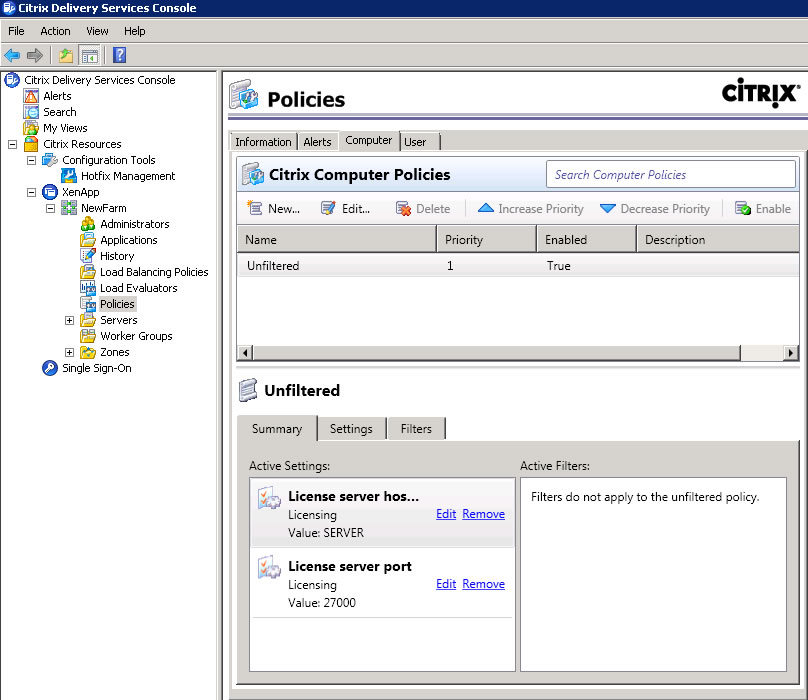Click Edit link for License server port
This screenshot has width=808, height=700.
tap(446, 584)
